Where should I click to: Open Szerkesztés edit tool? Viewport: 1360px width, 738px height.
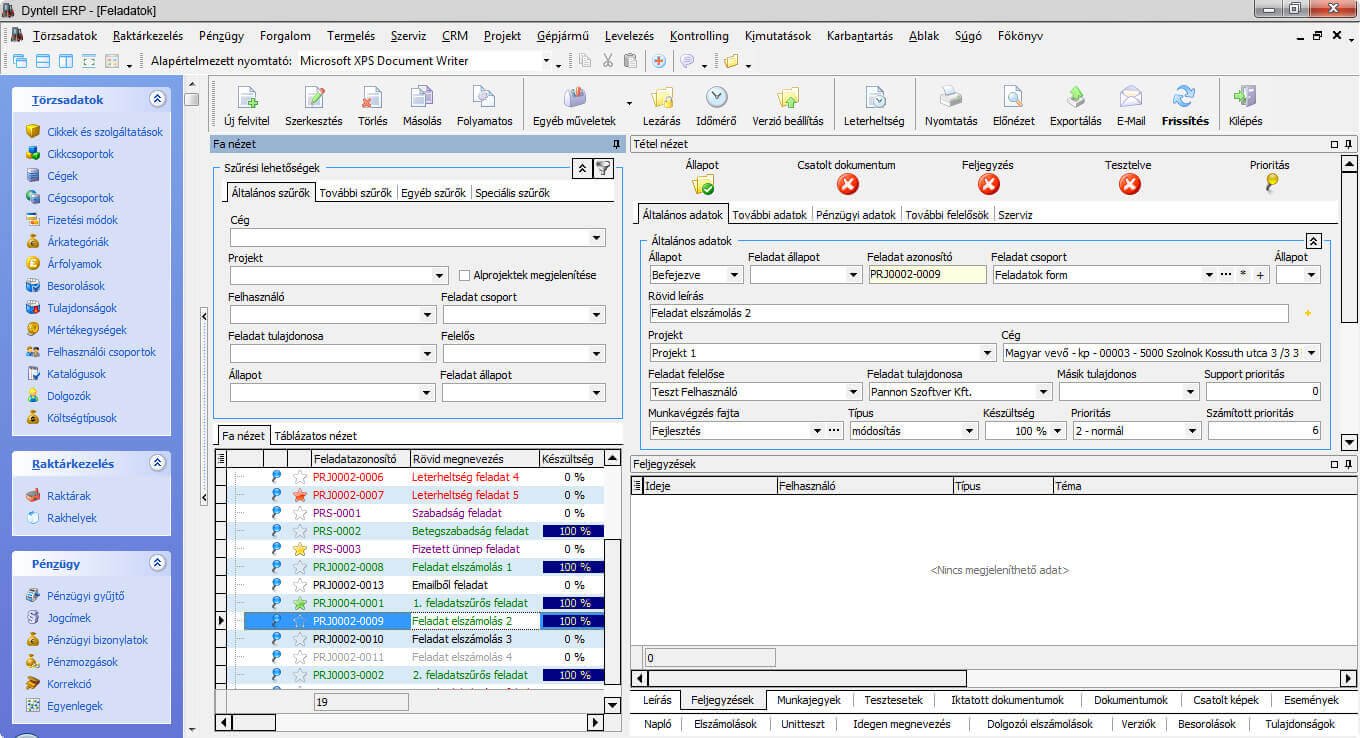[314, 98]
